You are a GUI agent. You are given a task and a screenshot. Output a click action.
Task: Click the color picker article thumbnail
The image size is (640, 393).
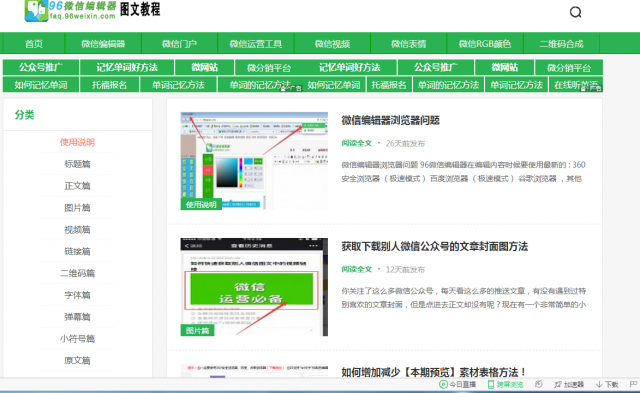pyautogui.click(x=254, y=161)
